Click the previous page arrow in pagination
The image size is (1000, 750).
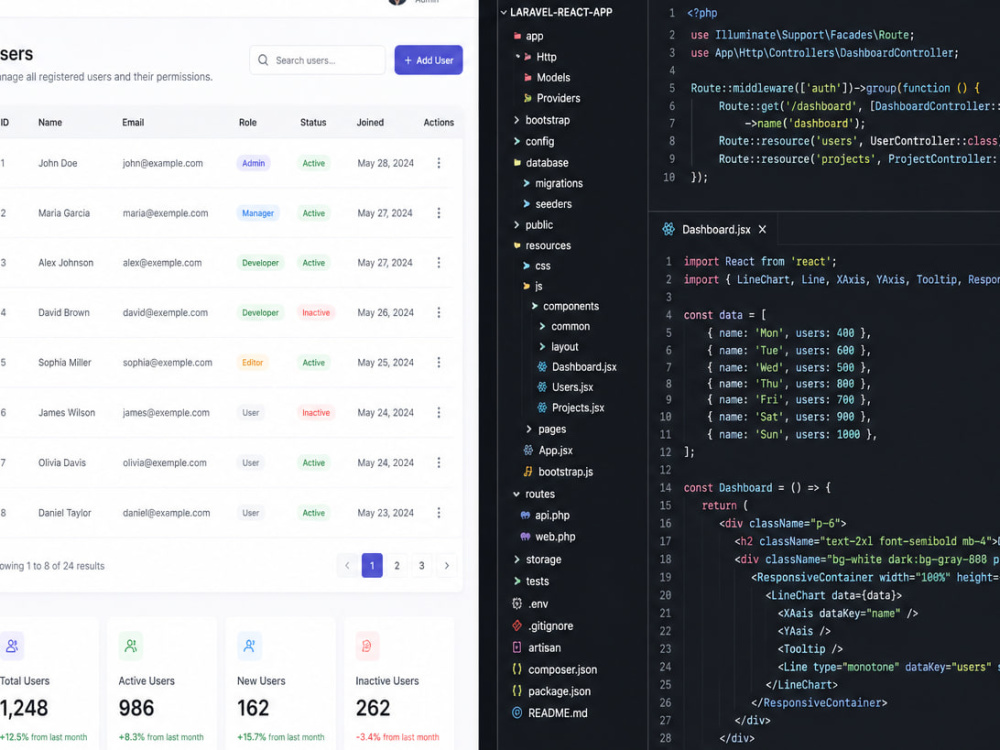click(347, 566)
